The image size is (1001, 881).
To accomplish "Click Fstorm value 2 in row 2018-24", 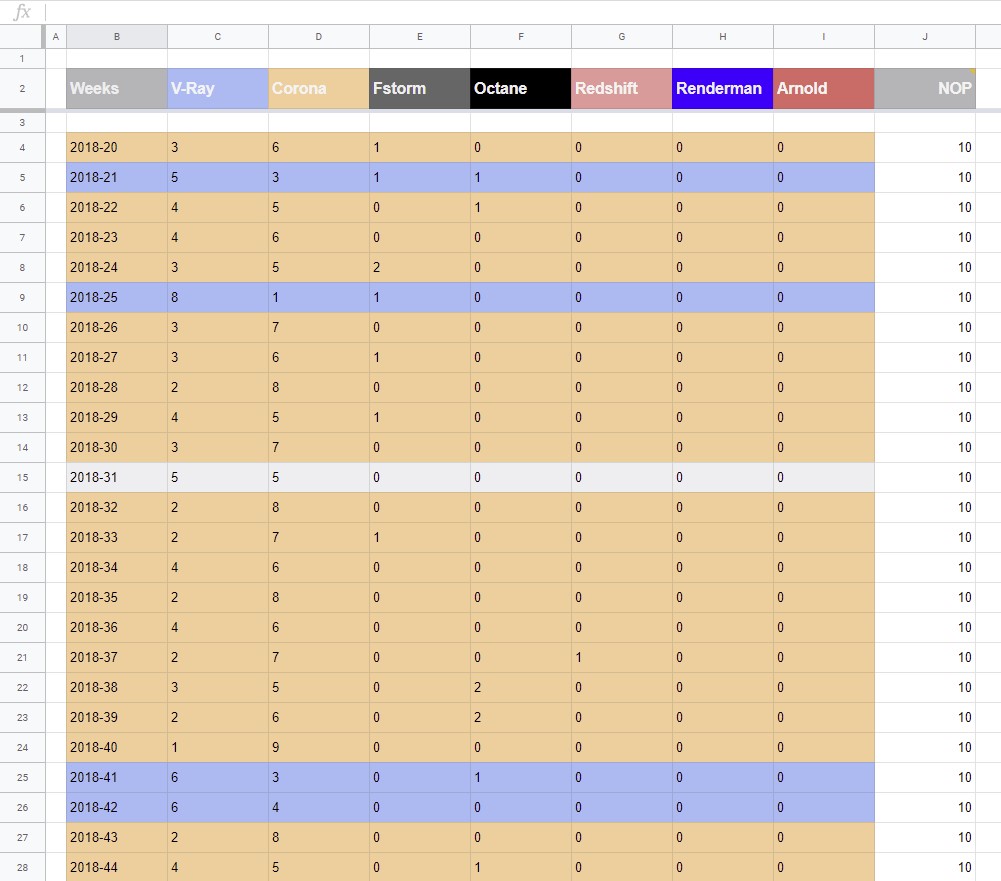I will tap(419, 267).
